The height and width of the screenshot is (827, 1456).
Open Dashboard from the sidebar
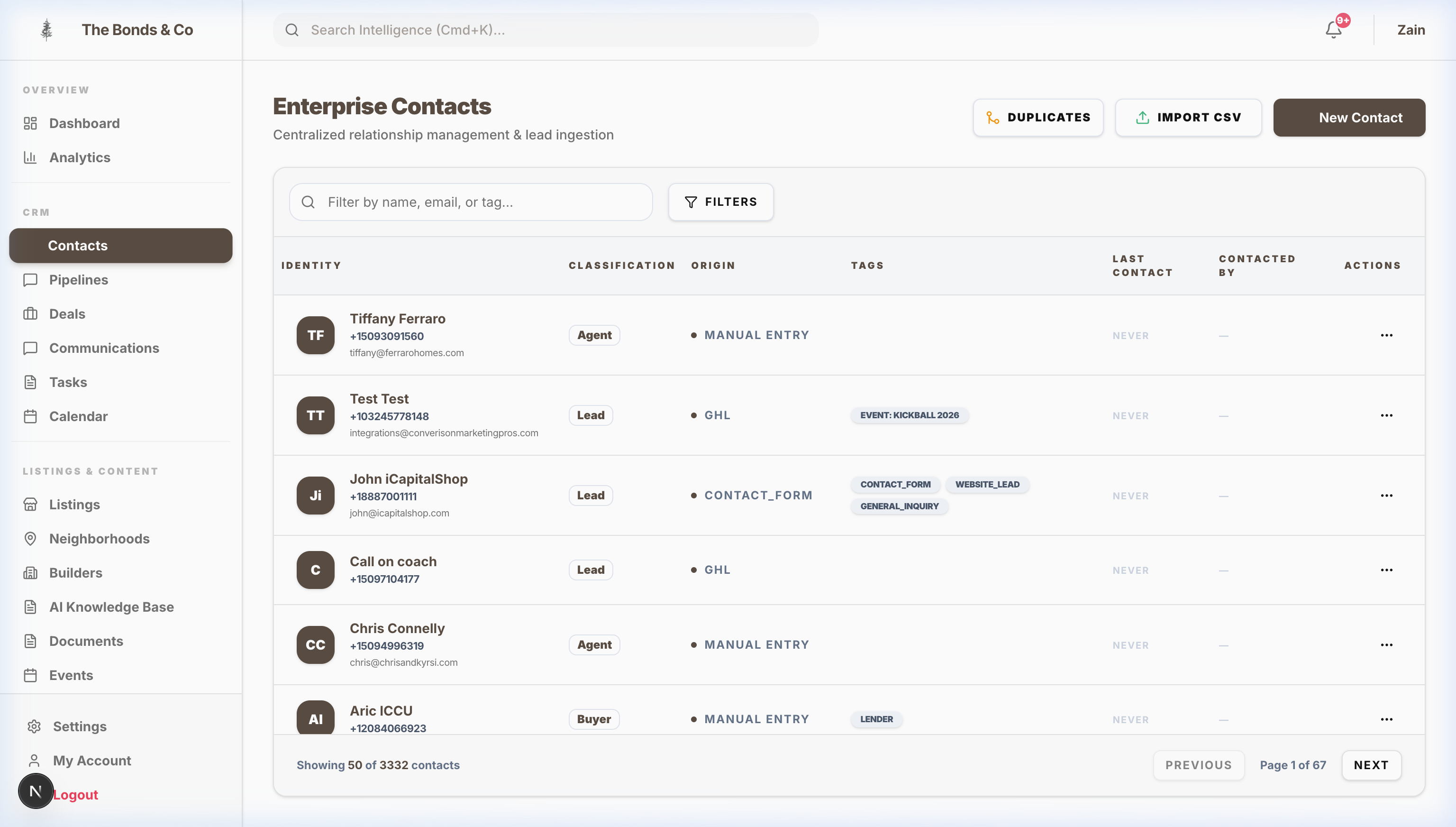point(121,123)
